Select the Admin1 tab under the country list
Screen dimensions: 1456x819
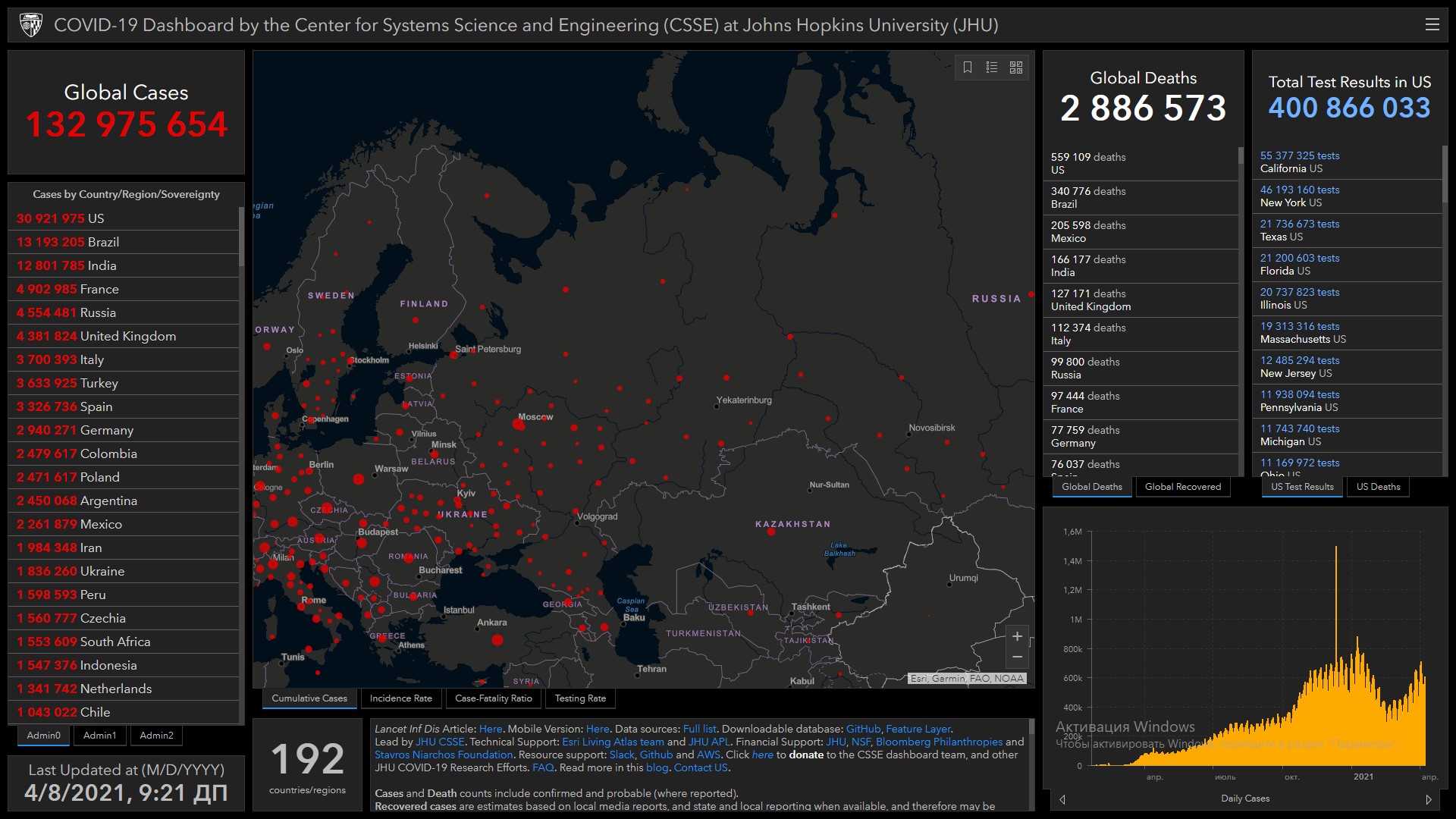[x=99, y=736]
